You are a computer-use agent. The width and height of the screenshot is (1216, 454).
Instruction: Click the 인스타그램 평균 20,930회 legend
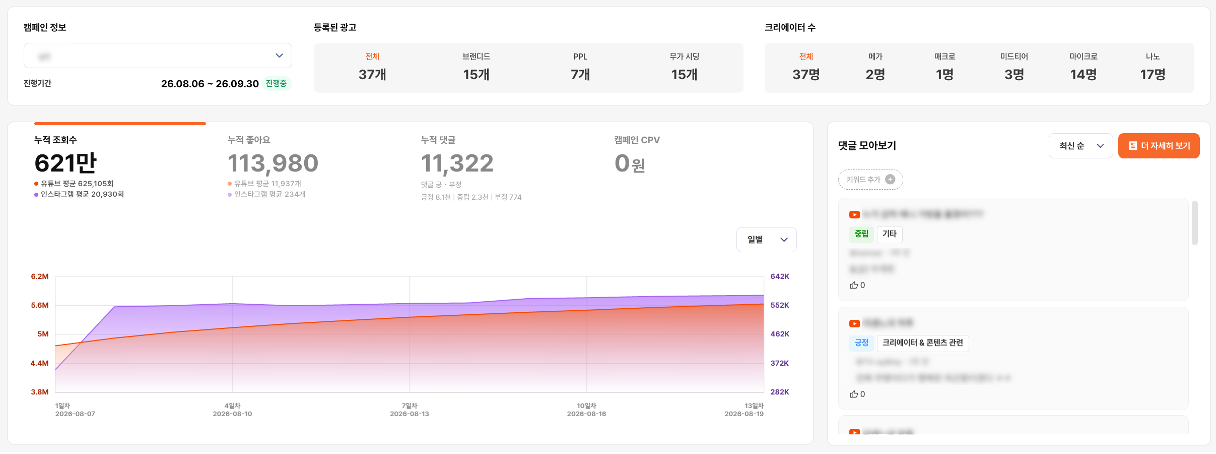[80, 194]
